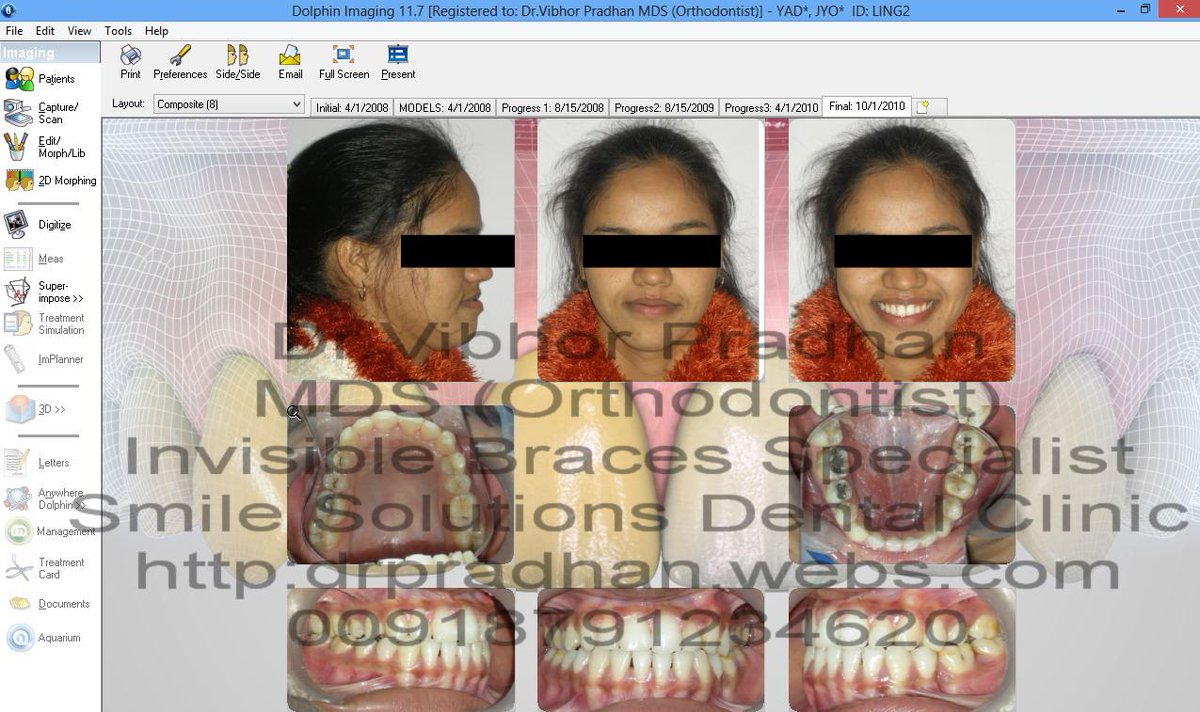Open the Tools menu
1200x712 pixels.
[118, 31]
